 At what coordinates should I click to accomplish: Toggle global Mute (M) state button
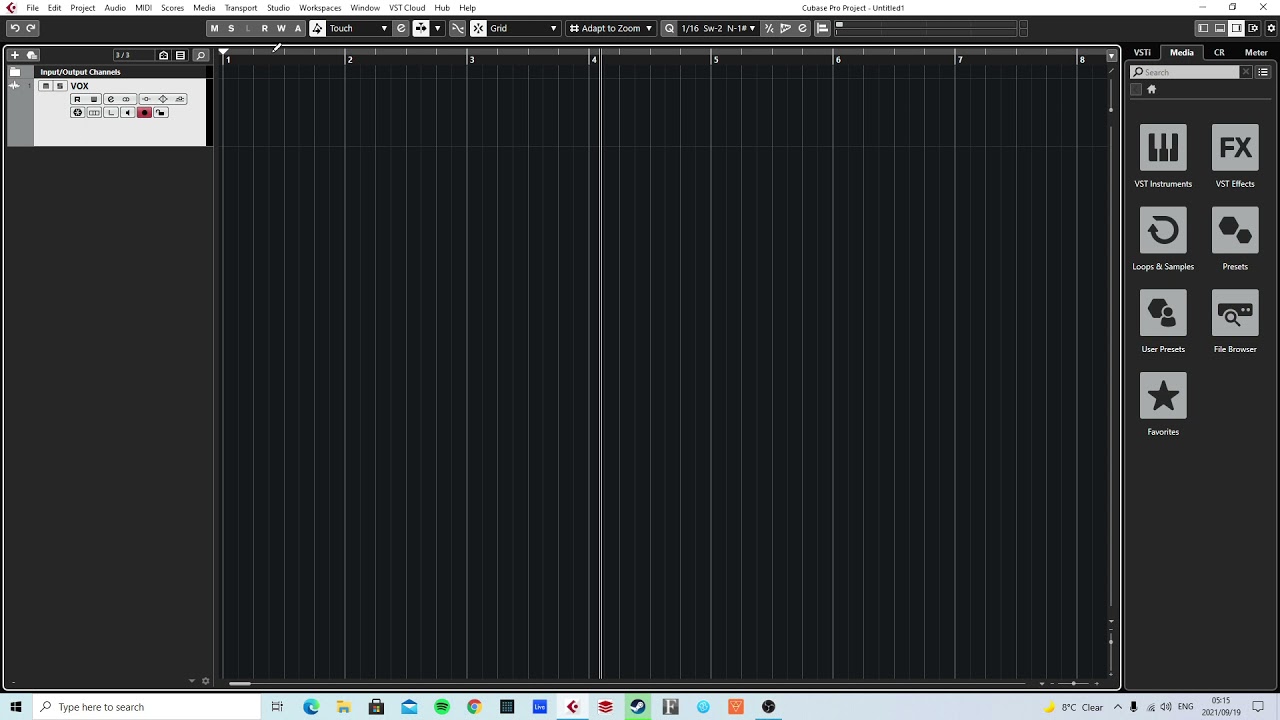tap(214, 28)
